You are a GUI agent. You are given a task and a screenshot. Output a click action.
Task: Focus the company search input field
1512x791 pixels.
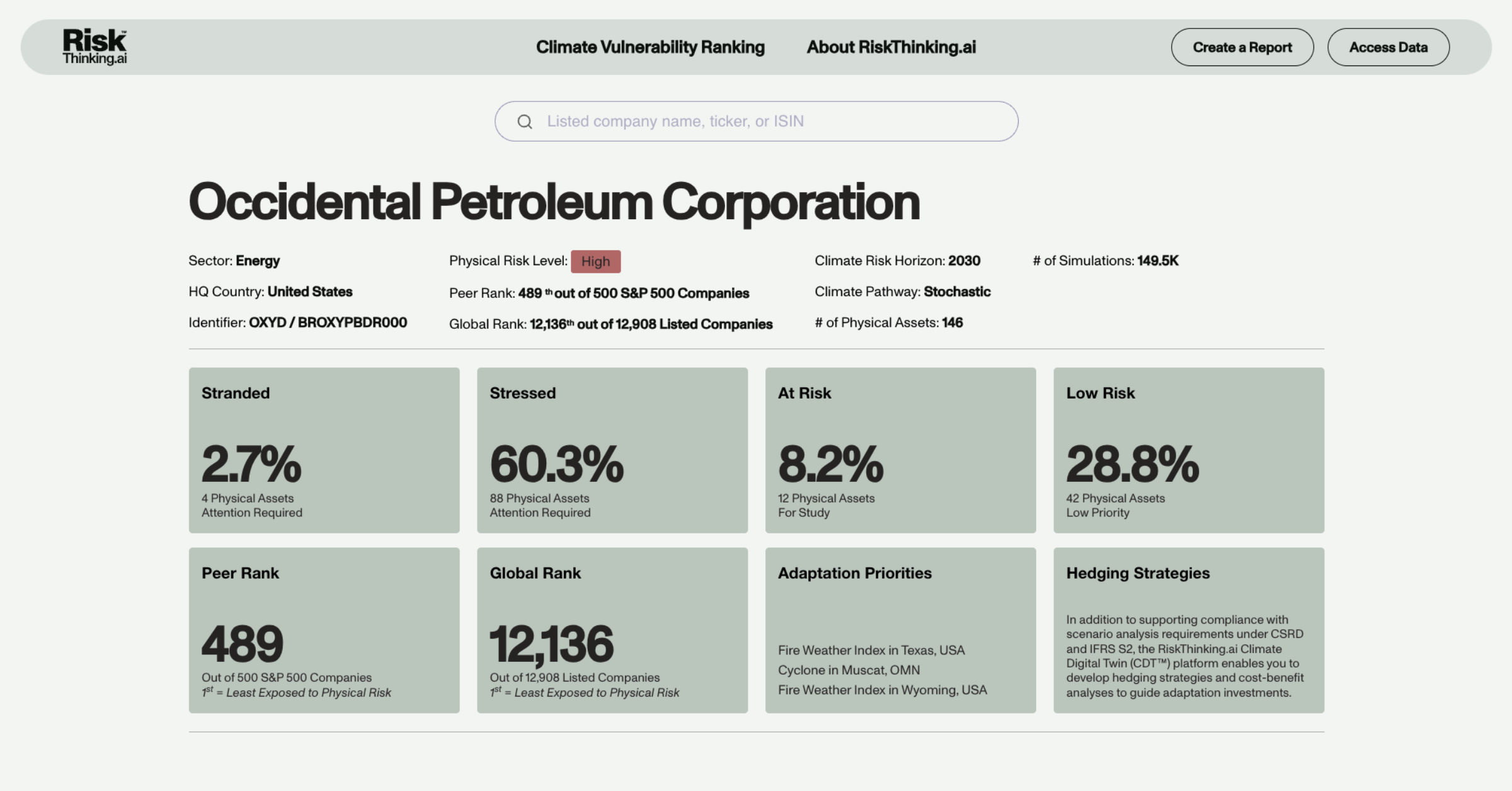click(x=756, y=122)
